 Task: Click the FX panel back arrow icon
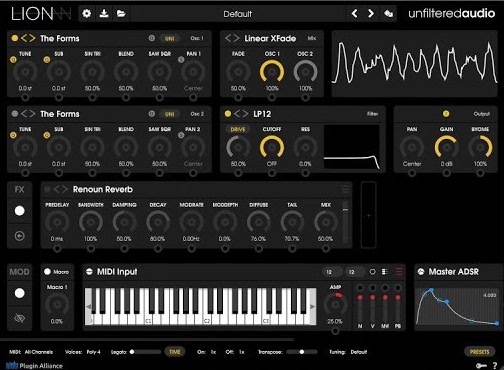click(x=20, y=236)
